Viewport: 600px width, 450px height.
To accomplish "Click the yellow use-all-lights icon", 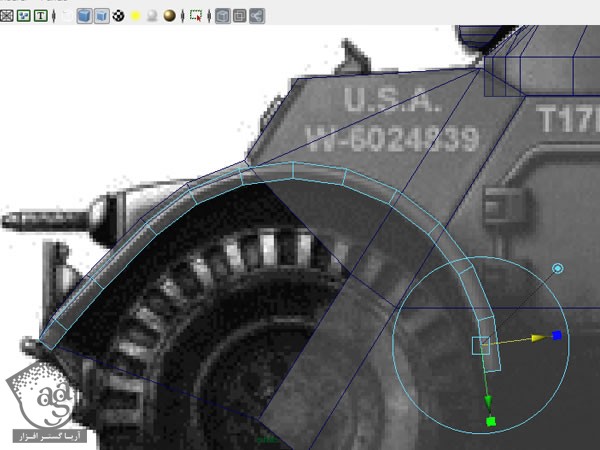I will pos(135,15).
